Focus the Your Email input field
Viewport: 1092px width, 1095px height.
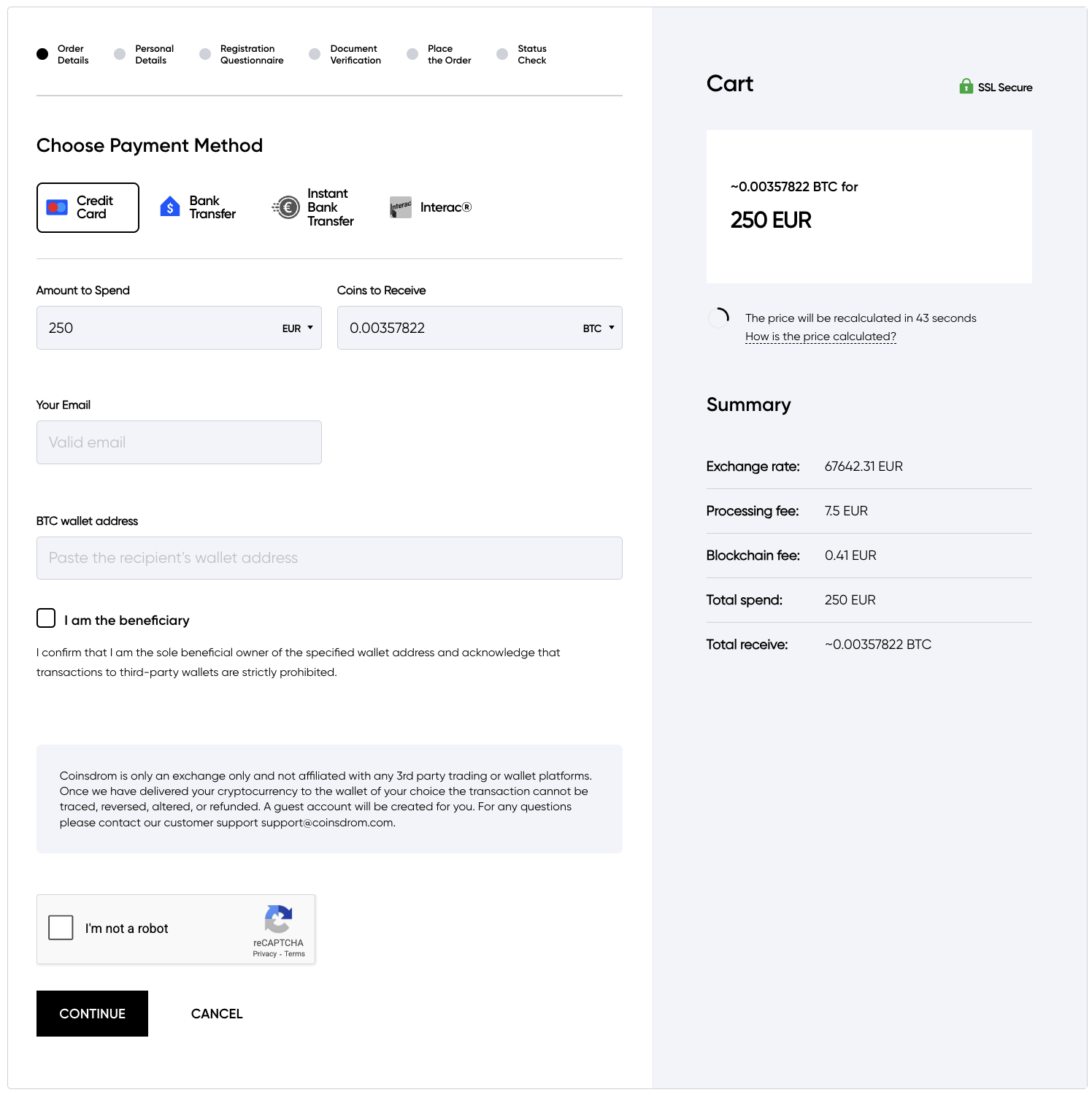click(x=179, y=442)
